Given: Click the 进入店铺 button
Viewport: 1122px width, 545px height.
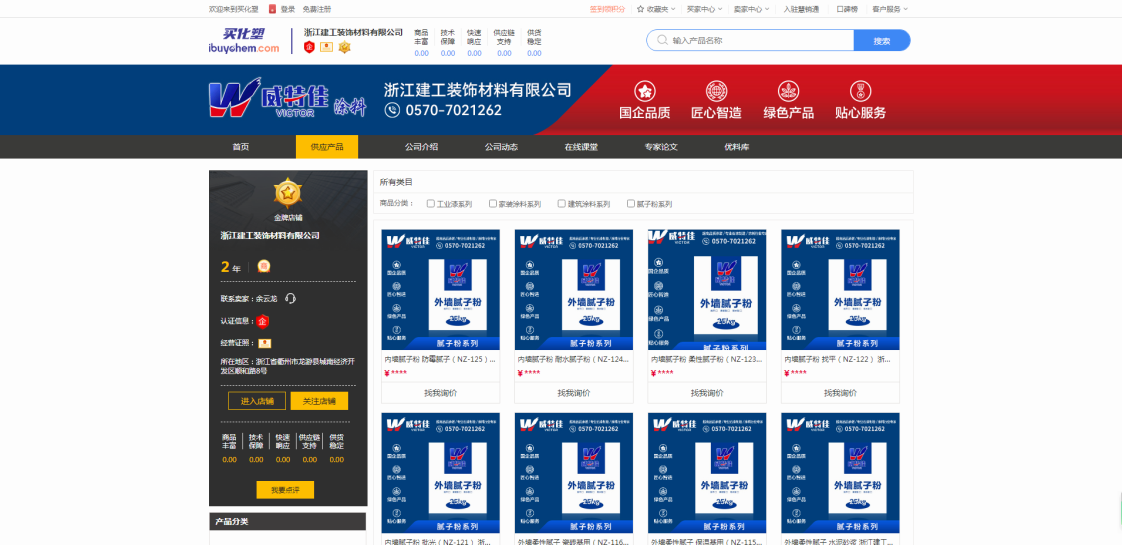Looking at the screenshot, I should [x=257, y=401].
